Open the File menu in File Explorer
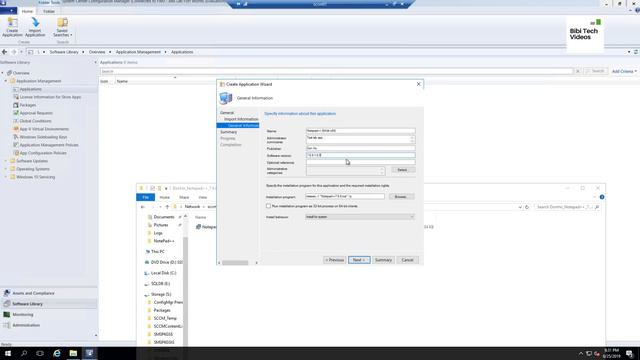The width and height of the screenshot is (640, 360). [145, 197]
